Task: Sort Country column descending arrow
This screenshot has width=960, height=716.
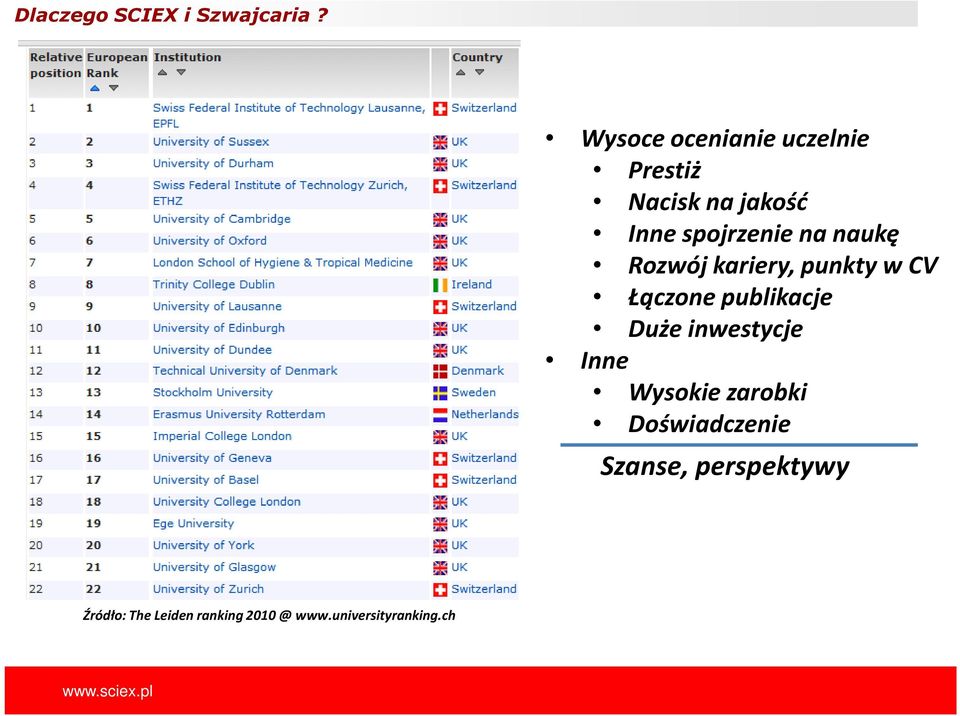Action: pyautogui.click(x=479, y=72)
